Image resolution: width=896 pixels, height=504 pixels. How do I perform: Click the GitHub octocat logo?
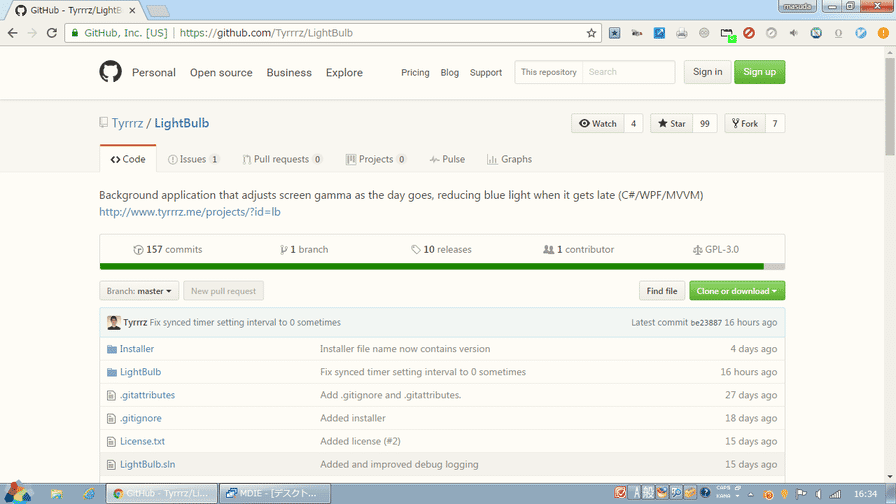point(110,72)
